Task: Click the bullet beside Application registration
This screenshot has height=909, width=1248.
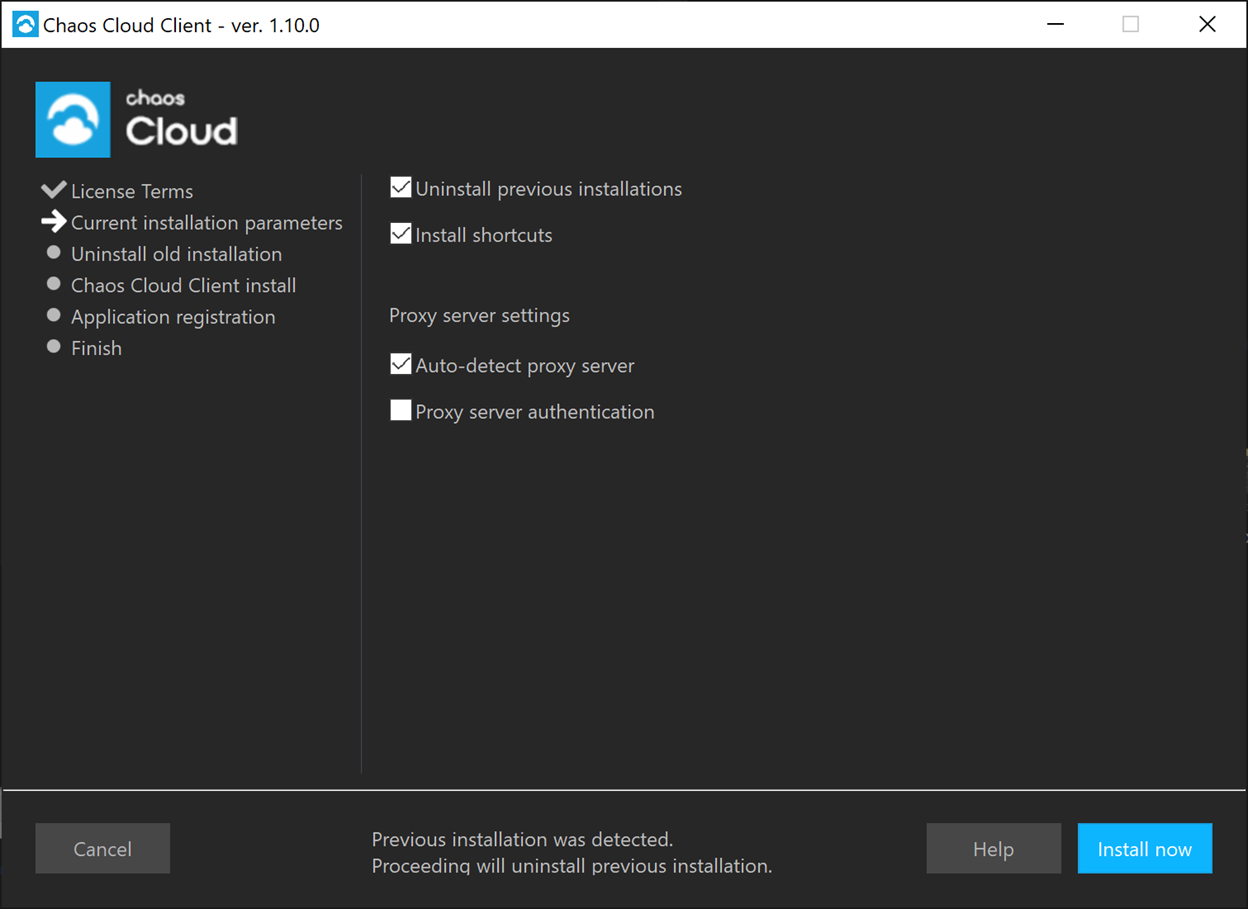Action: click(53, 315)
